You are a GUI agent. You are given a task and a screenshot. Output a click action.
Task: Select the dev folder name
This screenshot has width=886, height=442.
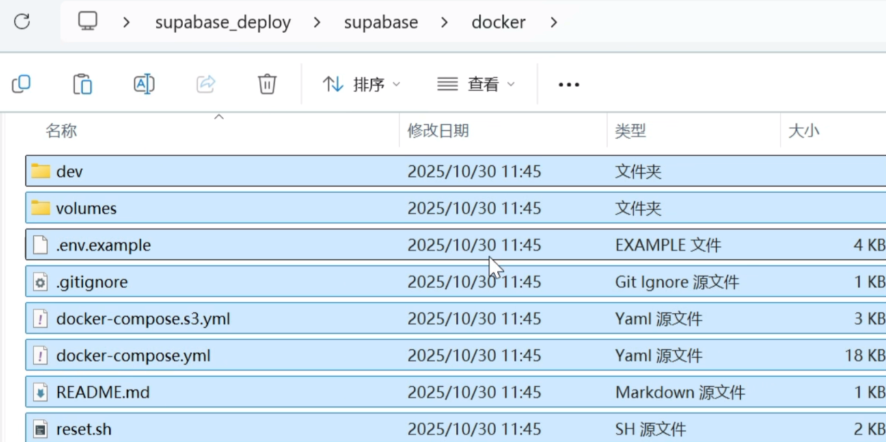click(x=70, y=171)
